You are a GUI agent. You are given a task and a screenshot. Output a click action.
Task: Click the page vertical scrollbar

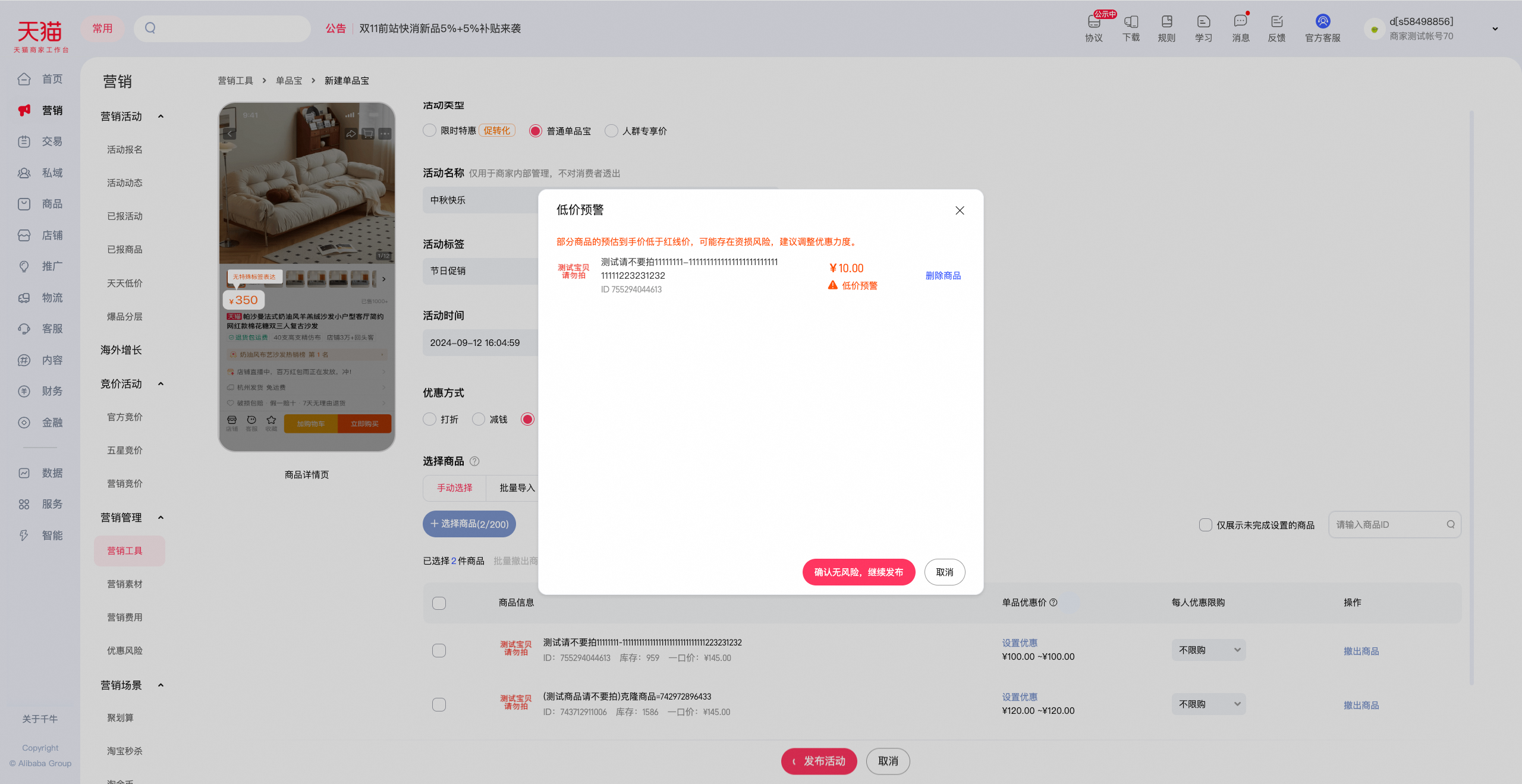(x=1471, y=398)
